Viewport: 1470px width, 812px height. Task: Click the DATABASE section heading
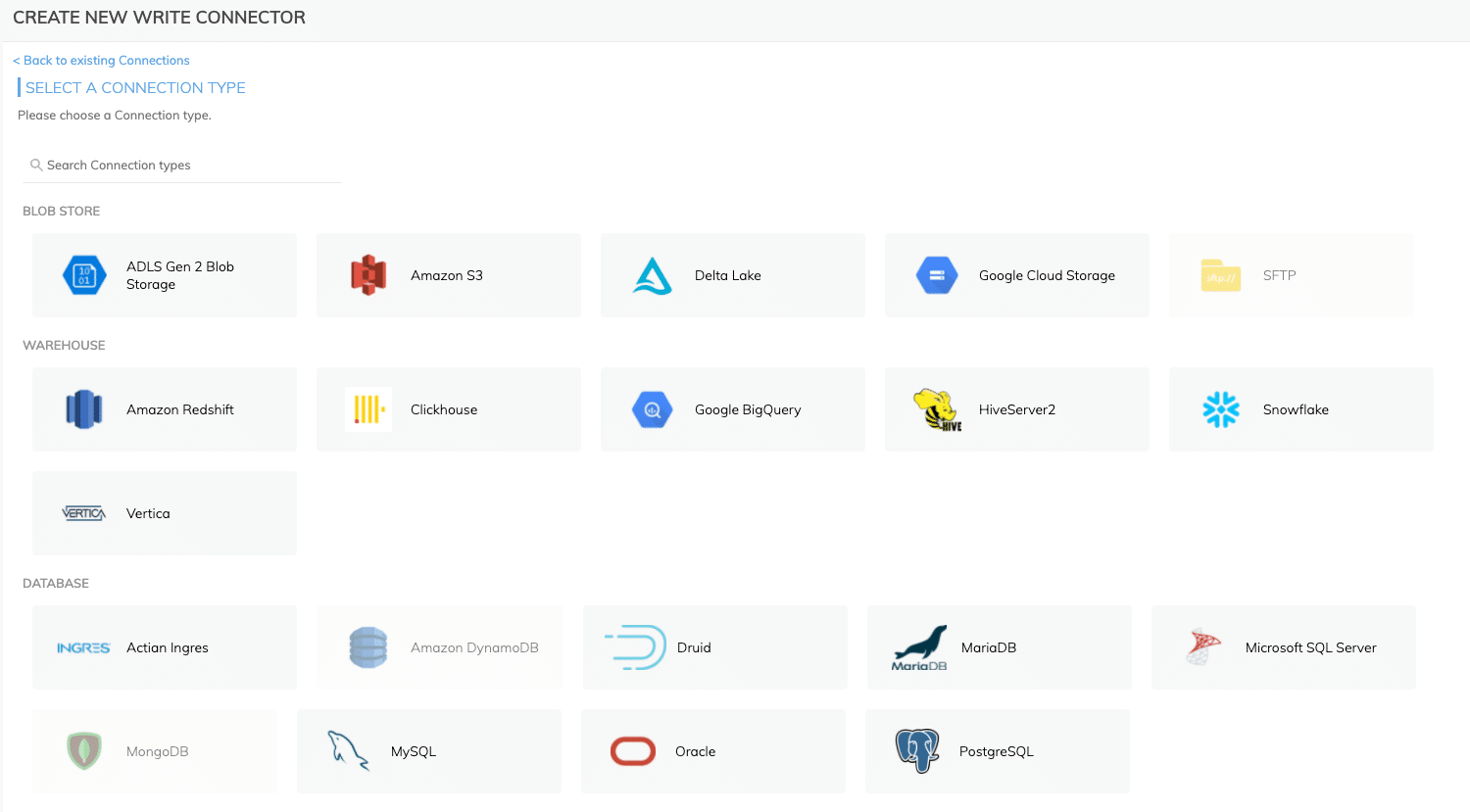click(x=56, y=583)
